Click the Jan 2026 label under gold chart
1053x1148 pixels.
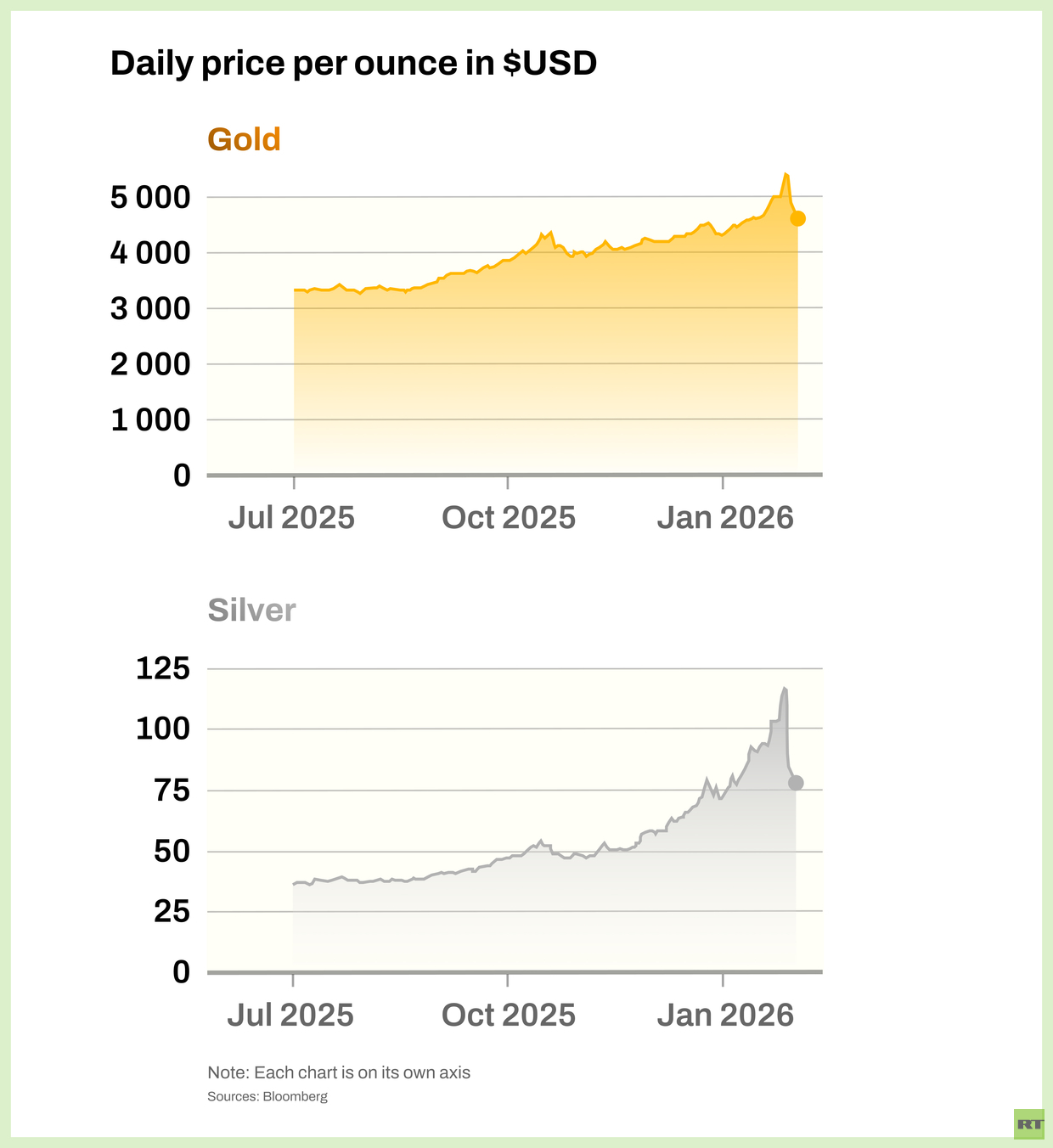(x=725, y=518)
